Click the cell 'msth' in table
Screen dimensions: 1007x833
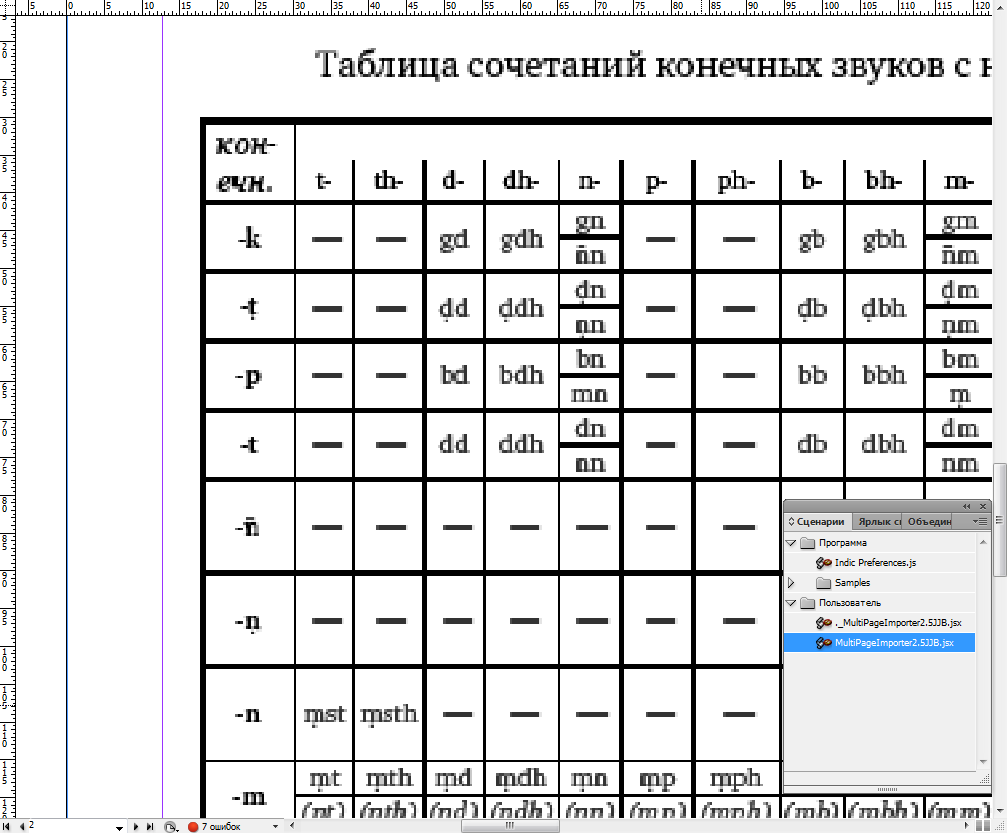(x=389, y=714)
